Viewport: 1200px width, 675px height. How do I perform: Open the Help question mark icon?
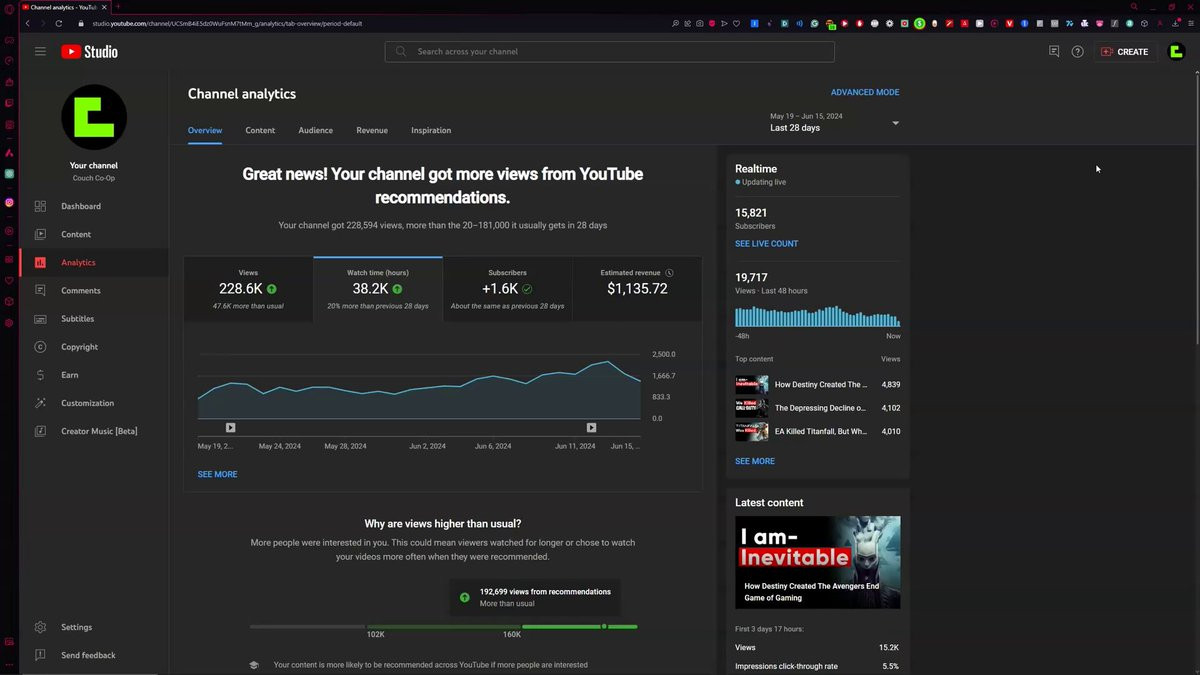click(x=1077, y=51)
